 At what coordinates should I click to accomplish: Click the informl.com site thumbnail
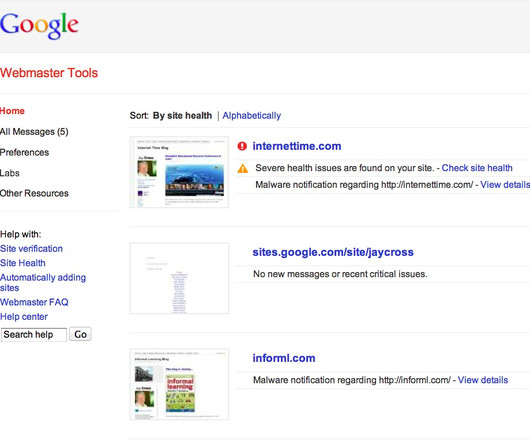[x=179, y=384]
